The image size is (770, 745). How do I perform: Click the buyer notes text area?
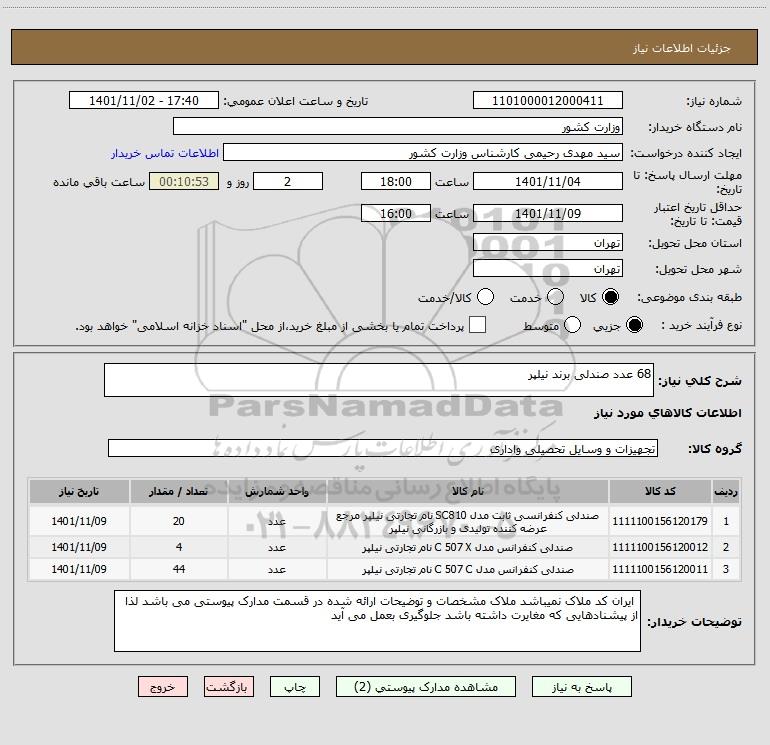pyautogui.click(x=377, y=621)
